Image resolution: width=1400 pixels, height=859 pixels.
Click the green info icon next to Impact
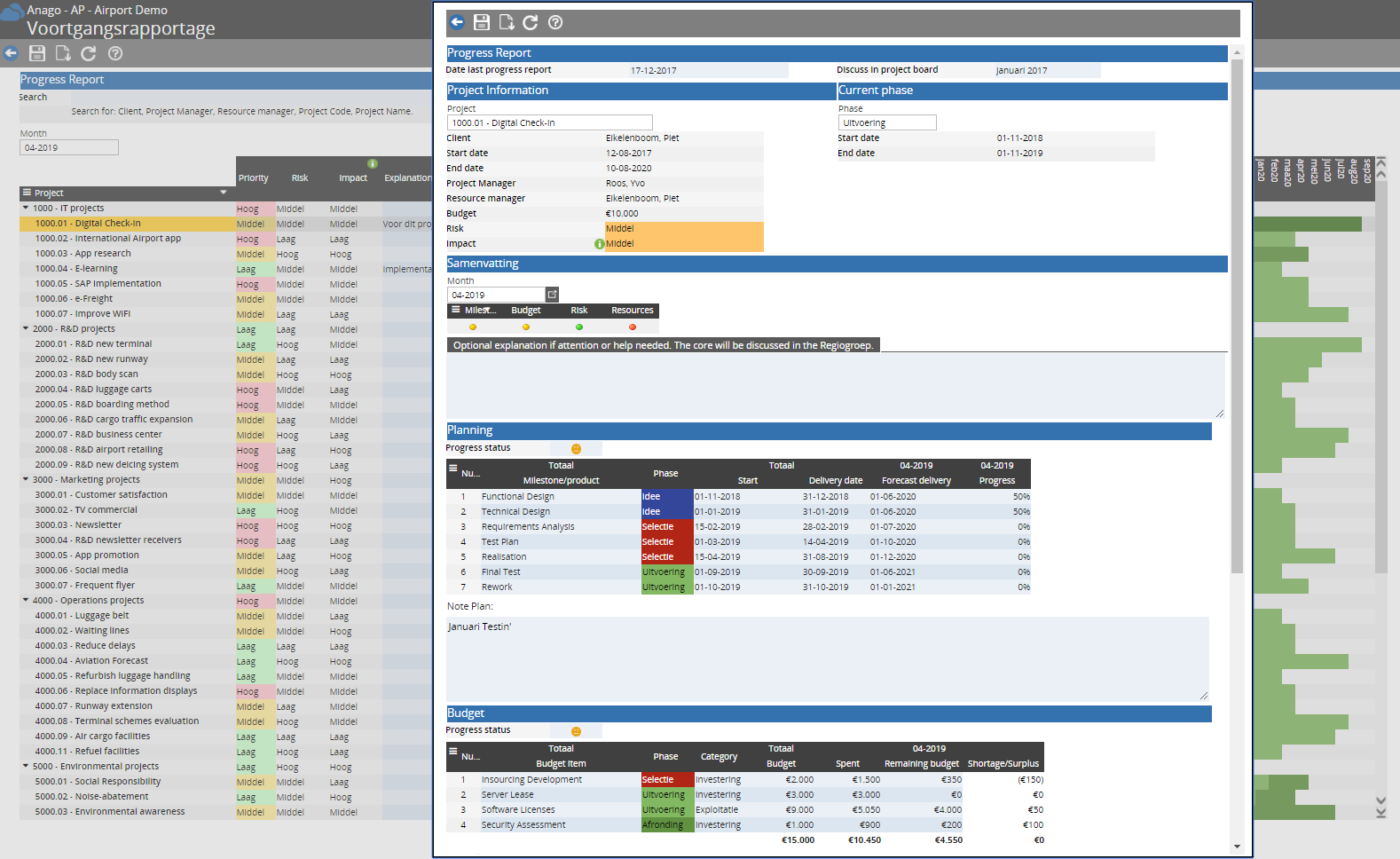click(x=599, y=244)
